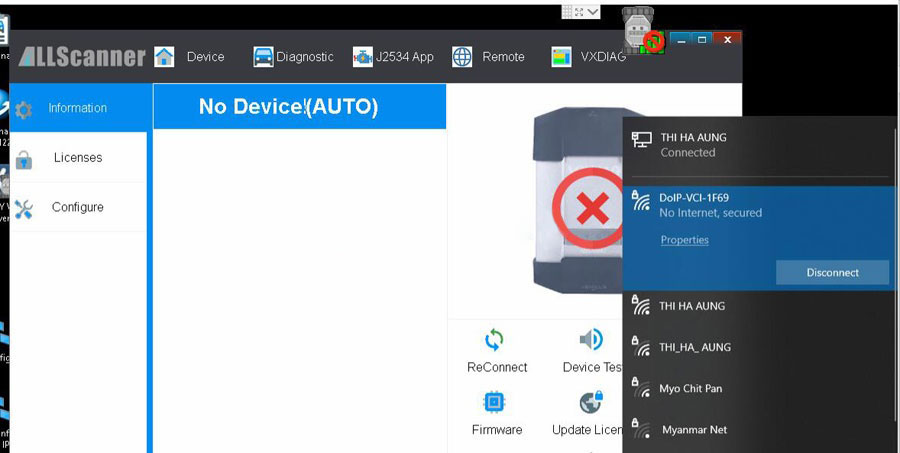The image size is (900, 453).
Task: Click the ReConnect label
Action: [x=497, y=367]
